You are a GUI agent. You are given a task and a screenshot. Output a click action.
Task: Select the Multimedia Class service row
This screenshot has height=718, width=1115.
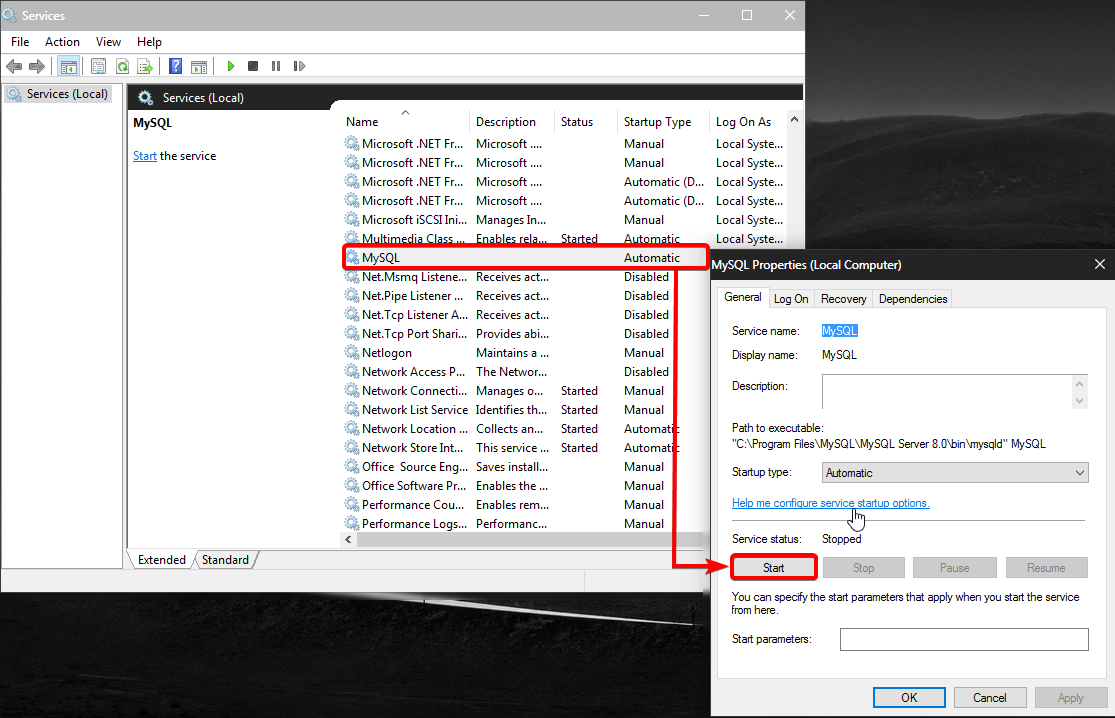click(x=565, y=238)
